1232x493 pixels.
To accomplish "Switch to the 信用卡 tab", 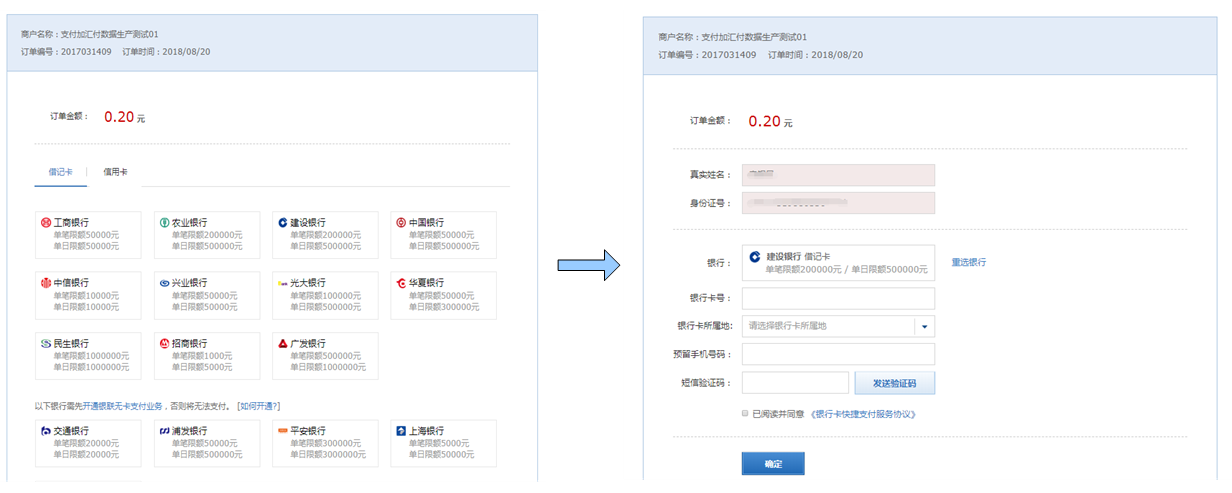I will (115, 172).
